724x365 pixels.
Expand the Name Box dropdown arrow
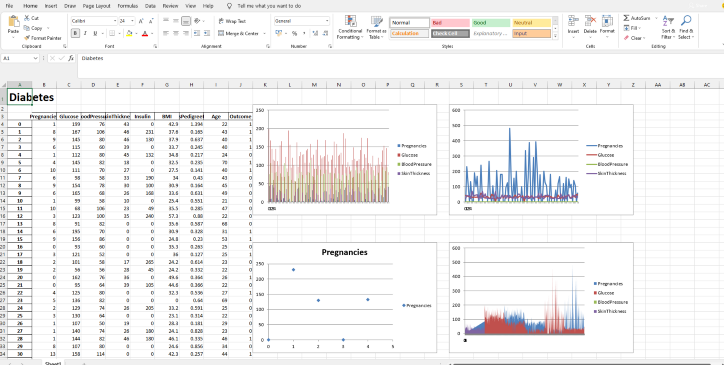[36, 59]
